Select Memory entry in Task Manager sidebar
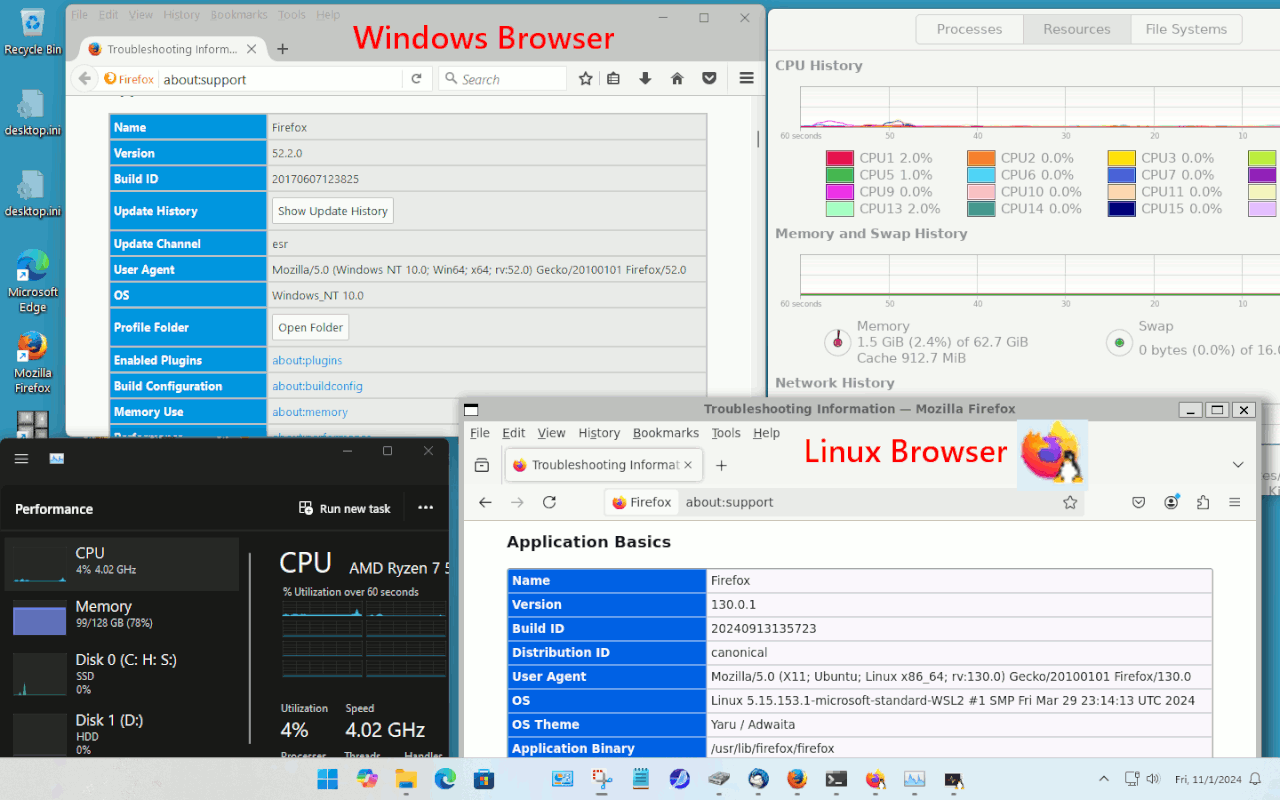The height and width of the screenshot is (800, 1280). pos(122,617)
